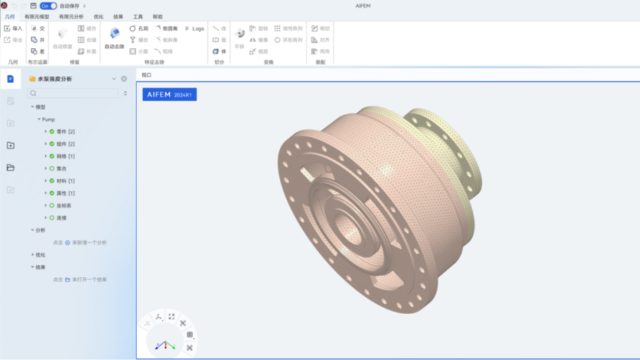Click the fit-to-view icon in view wheel

(x=171, y=316)
